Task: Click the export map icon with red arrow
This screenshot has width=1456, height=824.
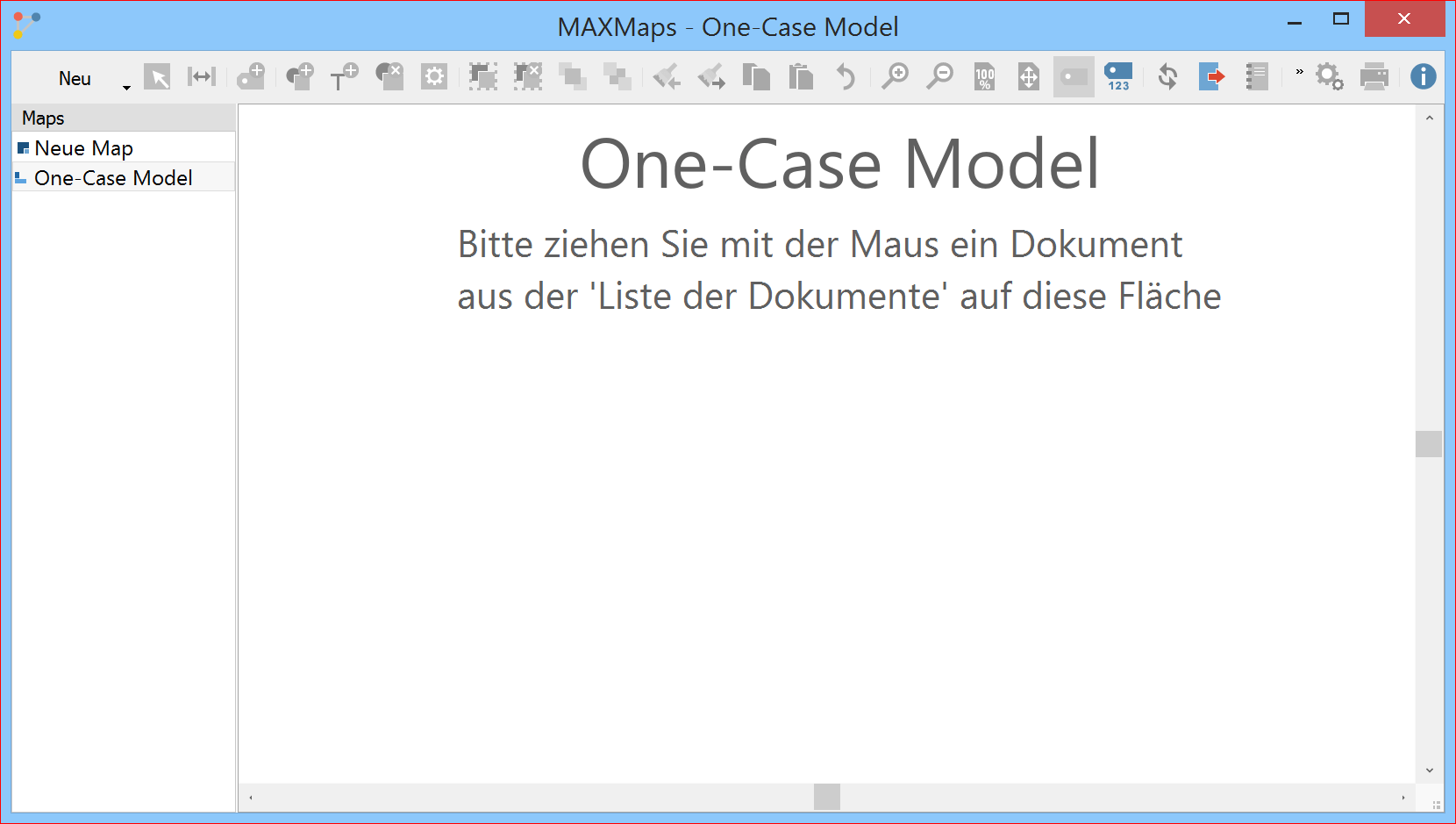Action: click(x=1211, y=76)
